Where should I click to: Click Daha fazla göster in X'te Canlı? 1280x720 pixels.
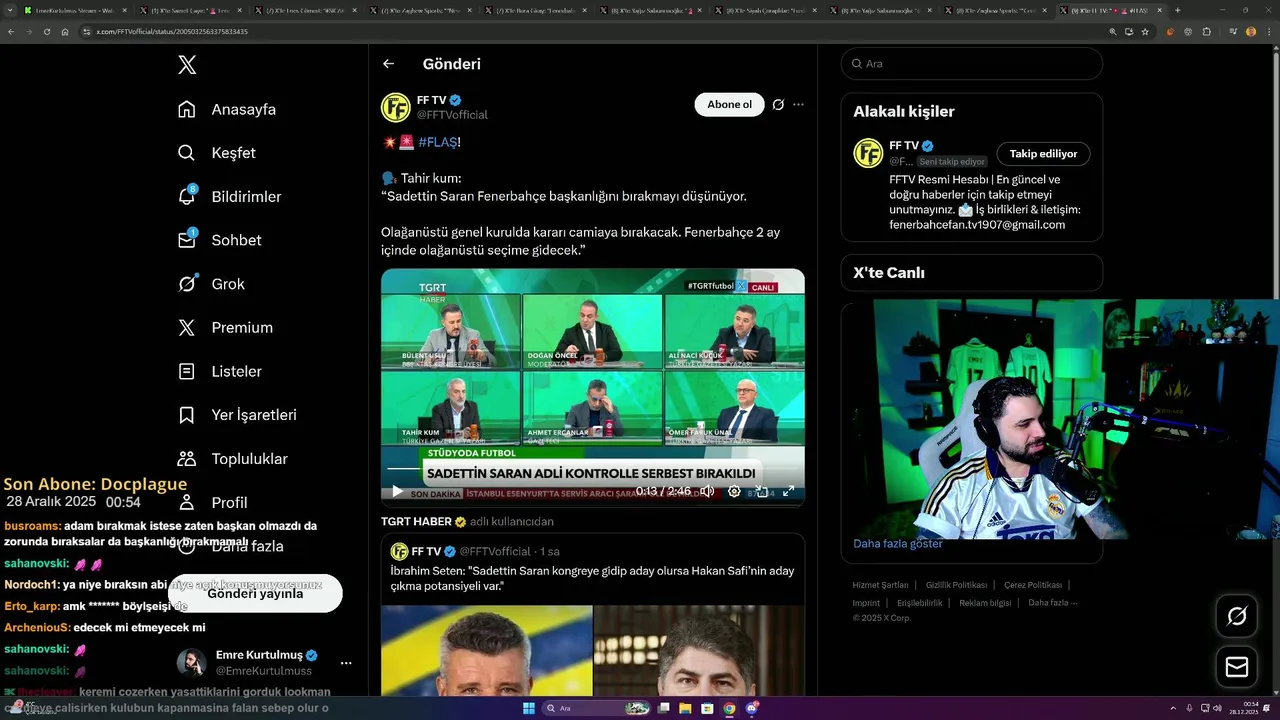[897, 543]
